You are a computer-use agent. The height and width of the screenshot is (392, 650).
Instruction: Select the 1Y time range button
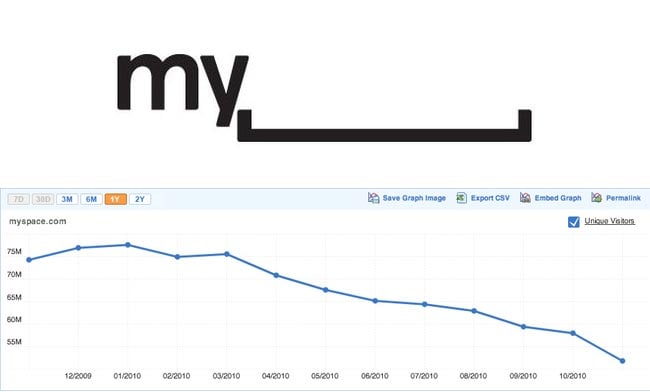point(115,199)
